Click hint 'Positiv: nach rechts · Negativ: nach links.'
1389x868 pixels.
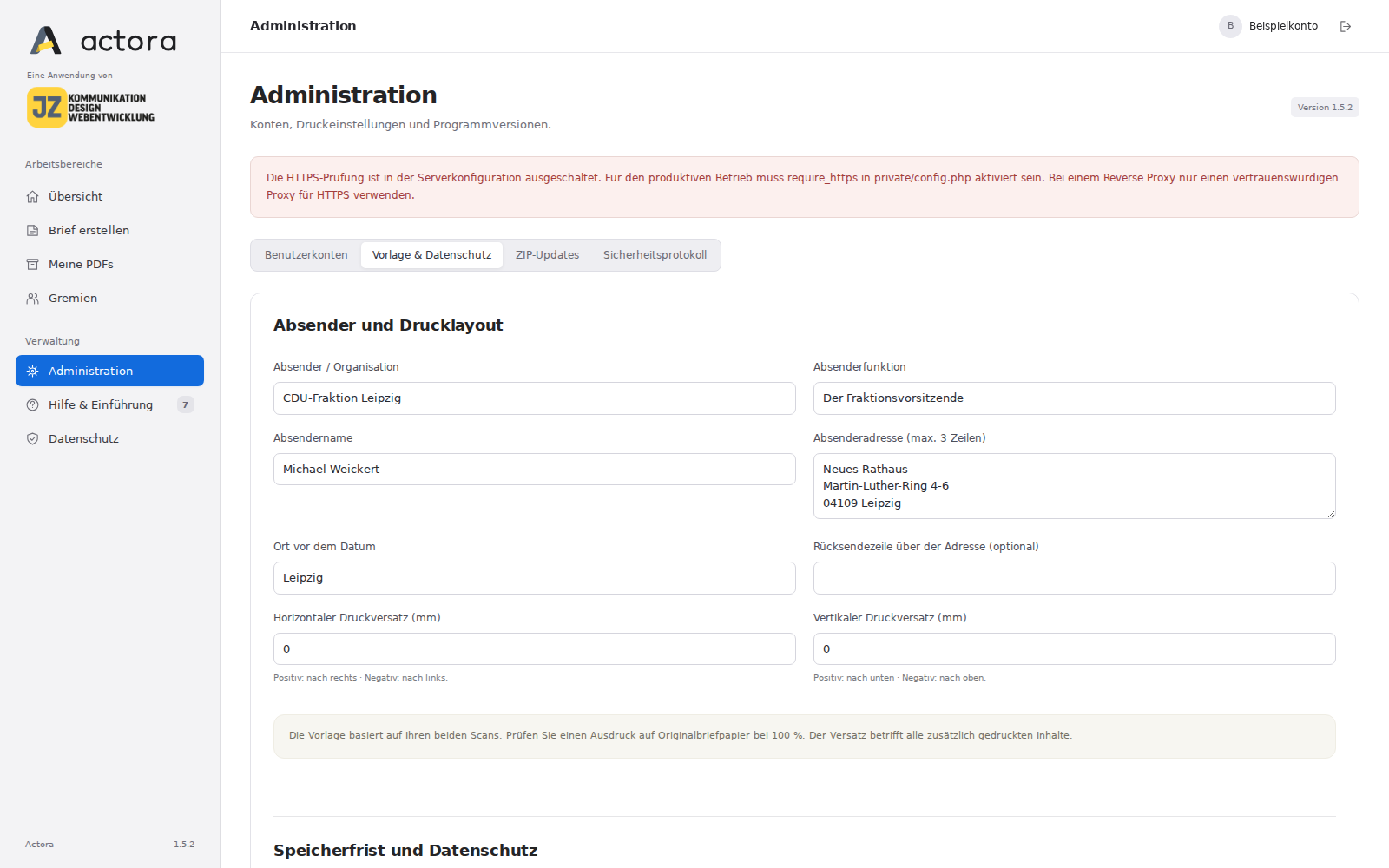point(360,678)
